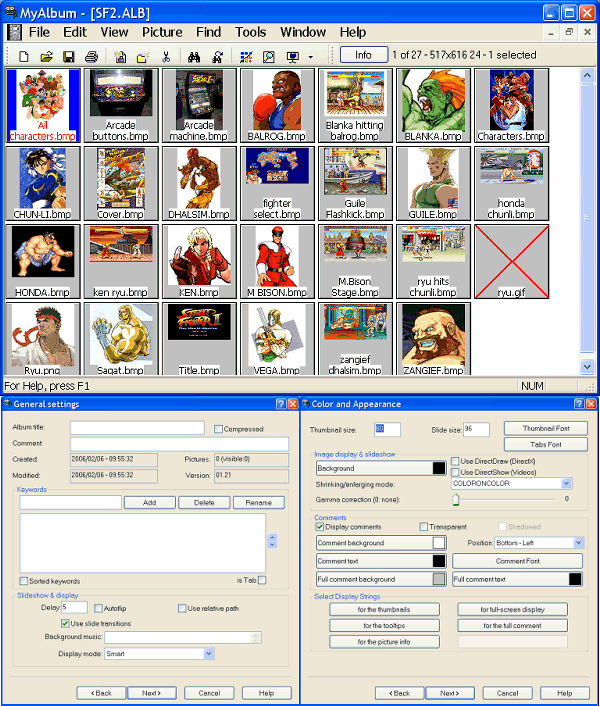Screen dimensions: 600x706
Task: Open the Window menu
Action: (x=303, y=32)
